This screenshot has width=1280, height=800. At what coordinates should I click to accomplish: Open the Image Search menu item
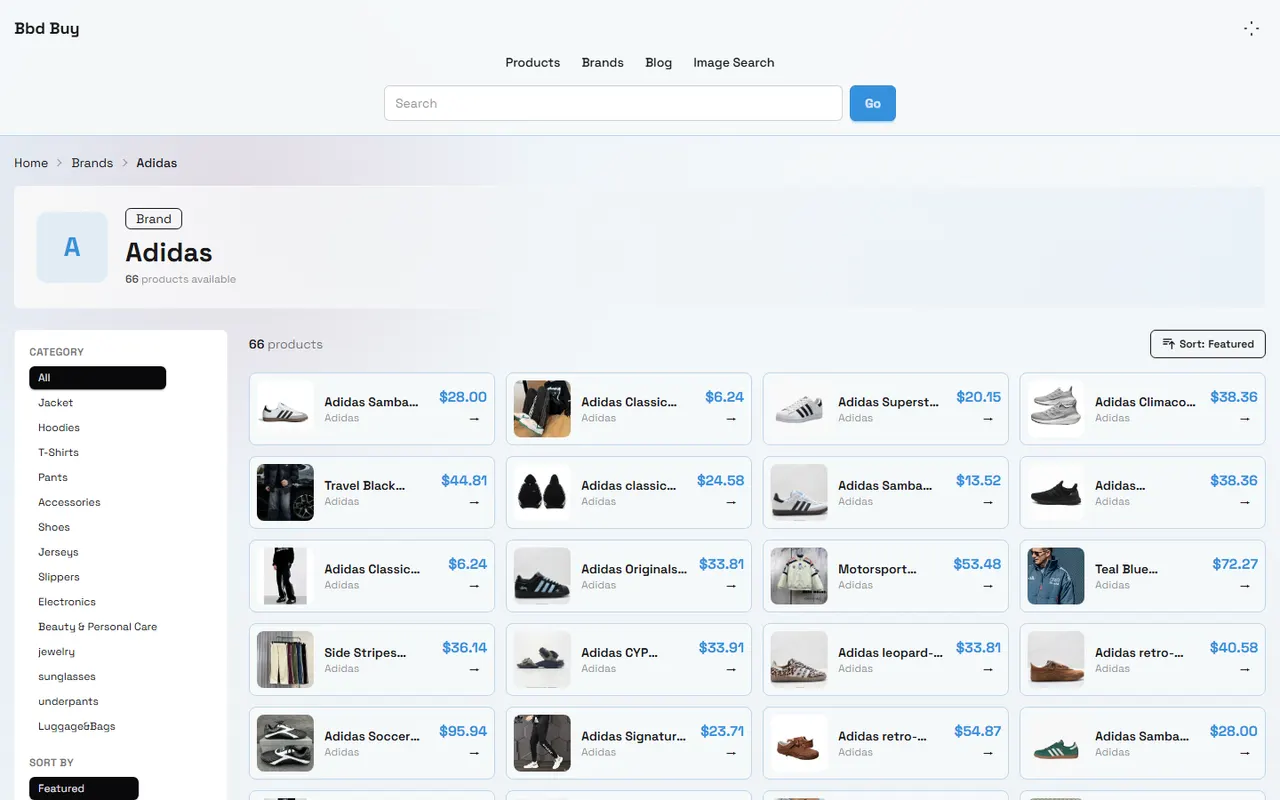tap(734, 62)
